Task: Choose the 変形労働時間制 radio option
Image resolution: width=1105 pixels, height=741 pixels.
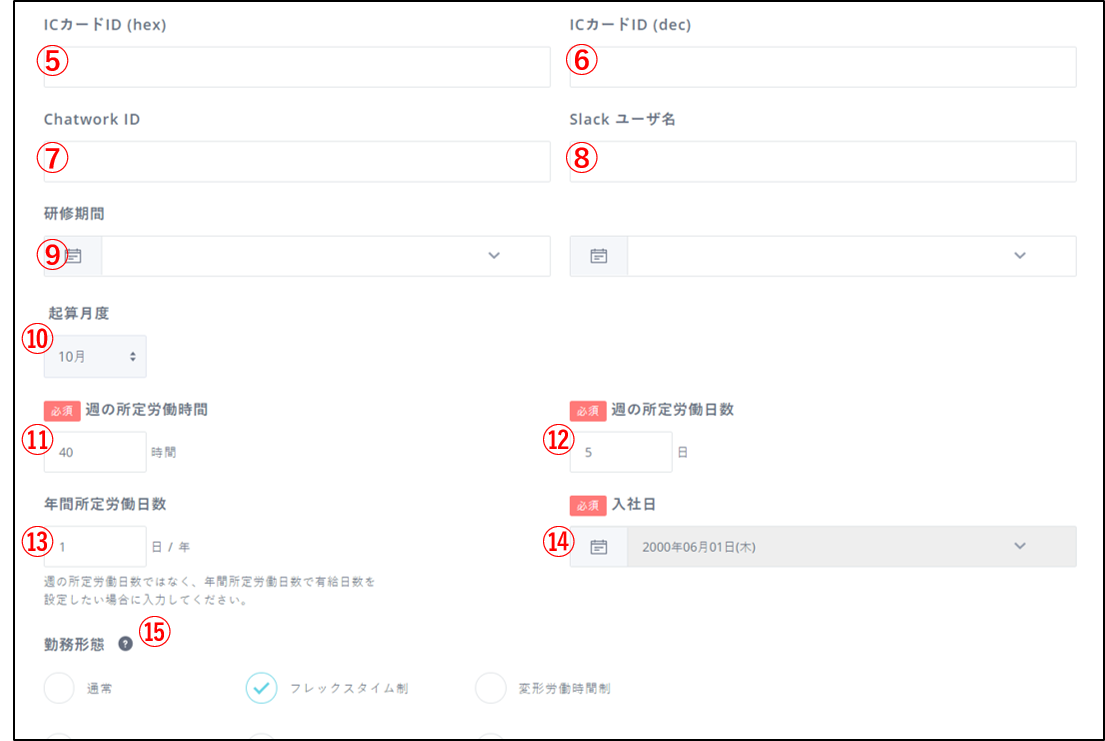Action: pos(491,688)
